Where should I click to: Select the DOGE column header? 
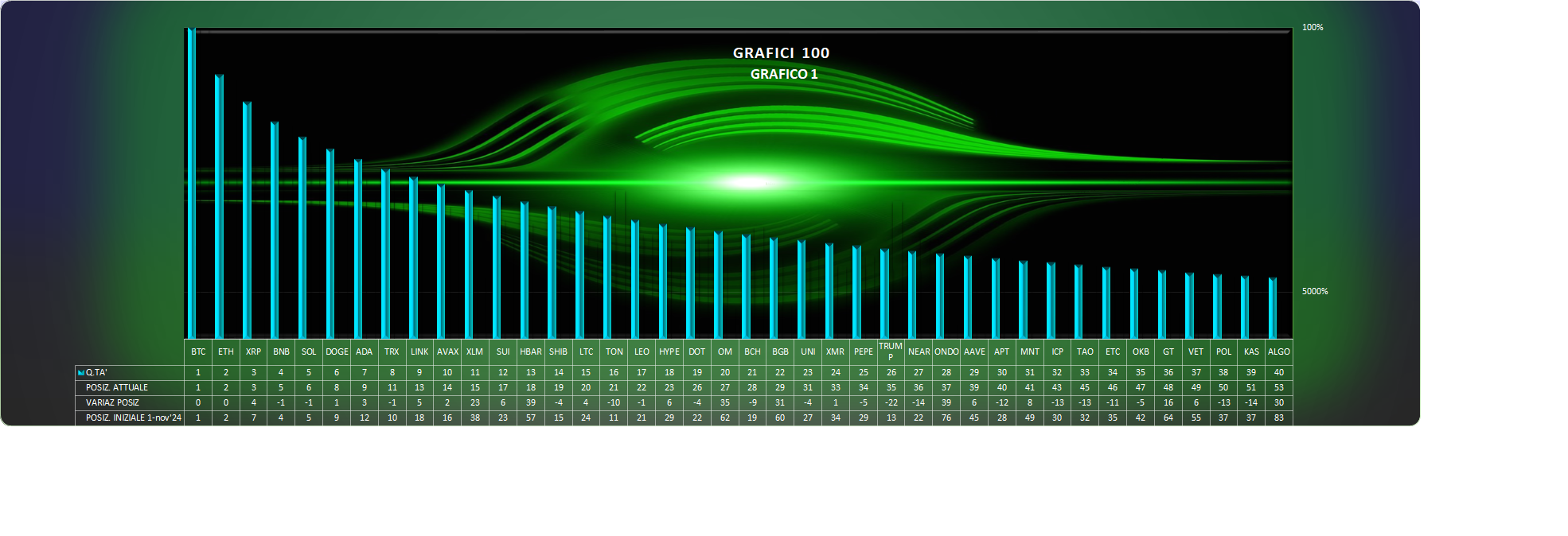click(x=337, y=352)
